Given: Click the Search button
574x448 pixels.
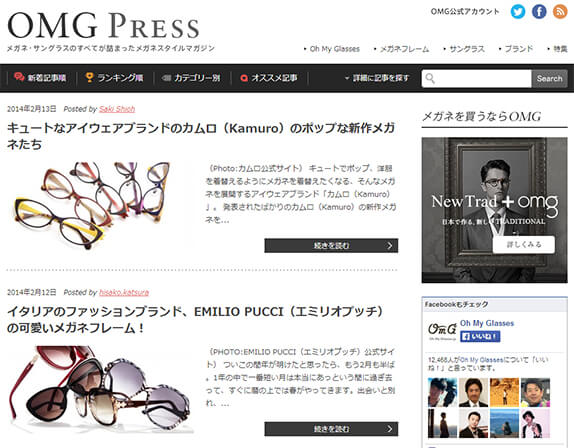Looking at the screenshot, I should point(549,78).
